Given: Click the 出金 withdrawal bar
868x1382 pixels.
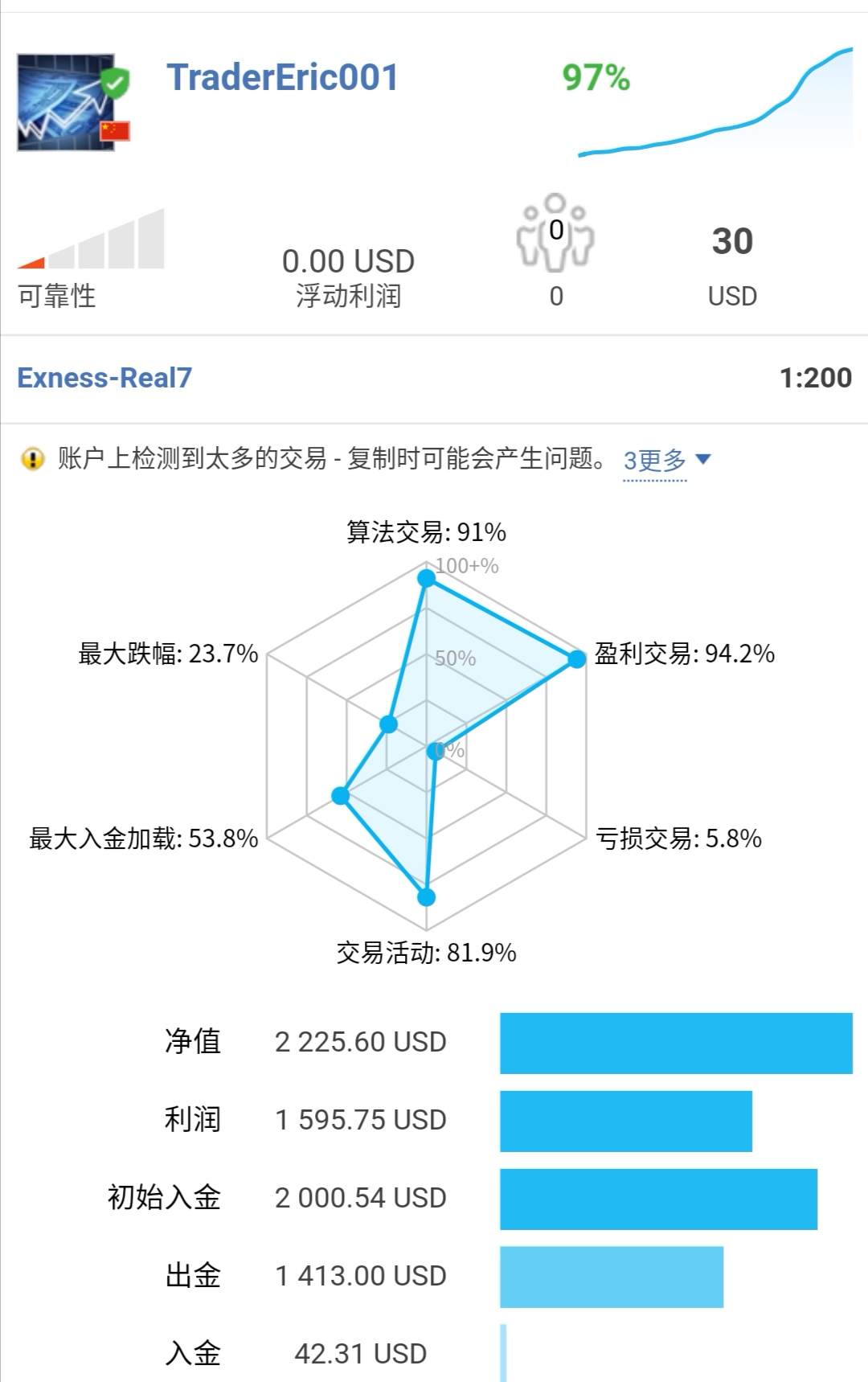Looking at the screenshot, I should tap(612, 1277).
